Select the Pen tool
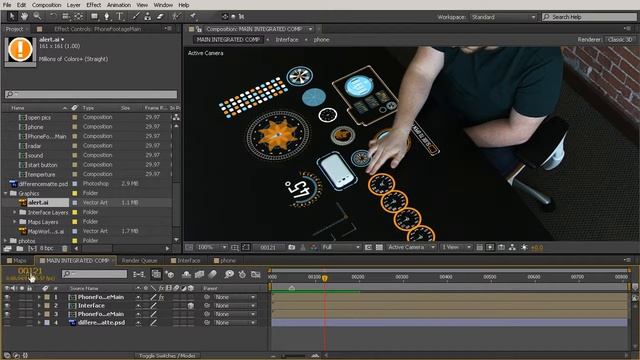Viewport: 640px width, 360px height. click(107, 16)
